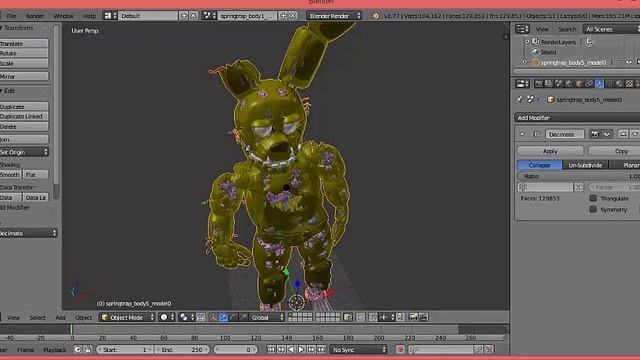
Task: Click the OpenGL render image icon
Action: tap(413, 317)
